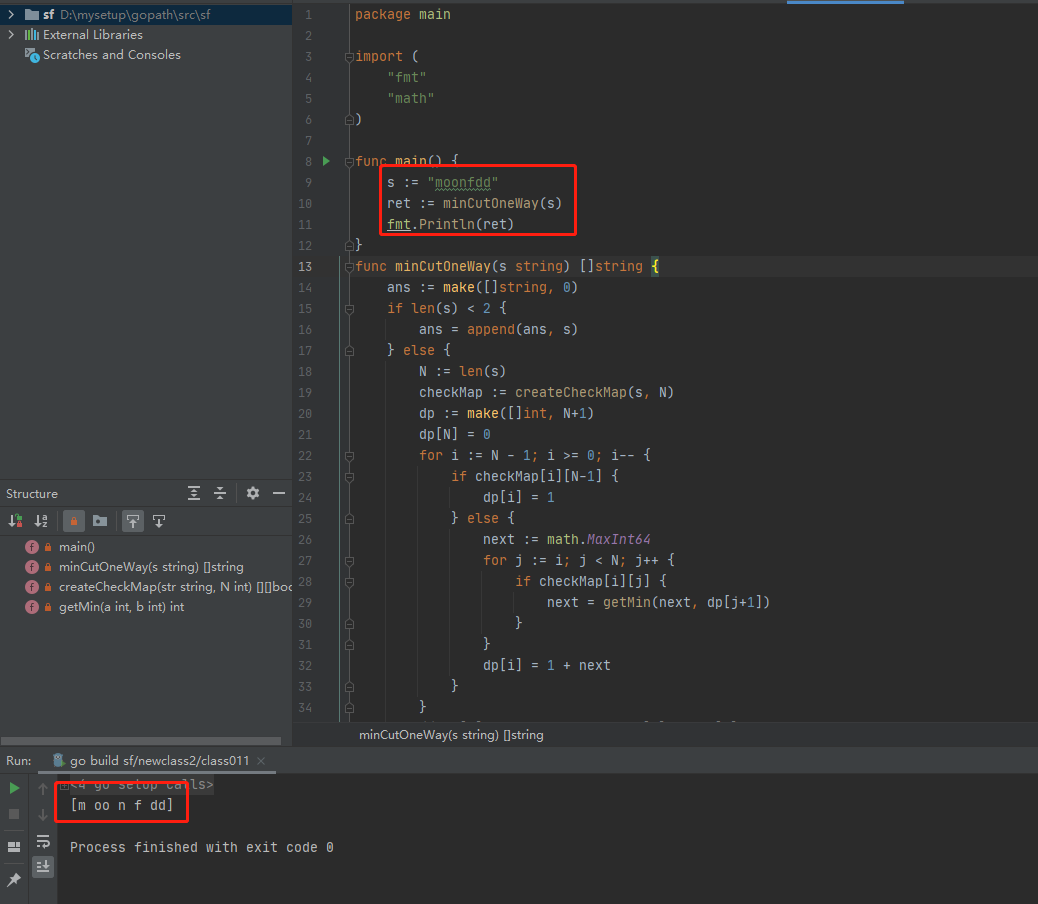This screenshot has height=904, width=1038.
Task: Click line number 13 in gutter
Action: (x=305, y=267)
